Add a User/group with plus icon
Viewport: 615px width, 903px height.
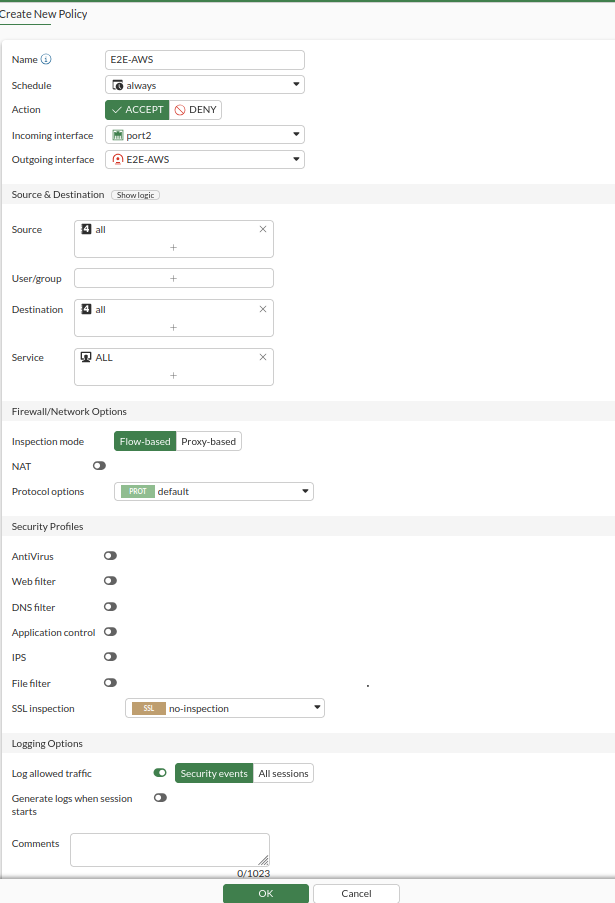pos(173,279)
